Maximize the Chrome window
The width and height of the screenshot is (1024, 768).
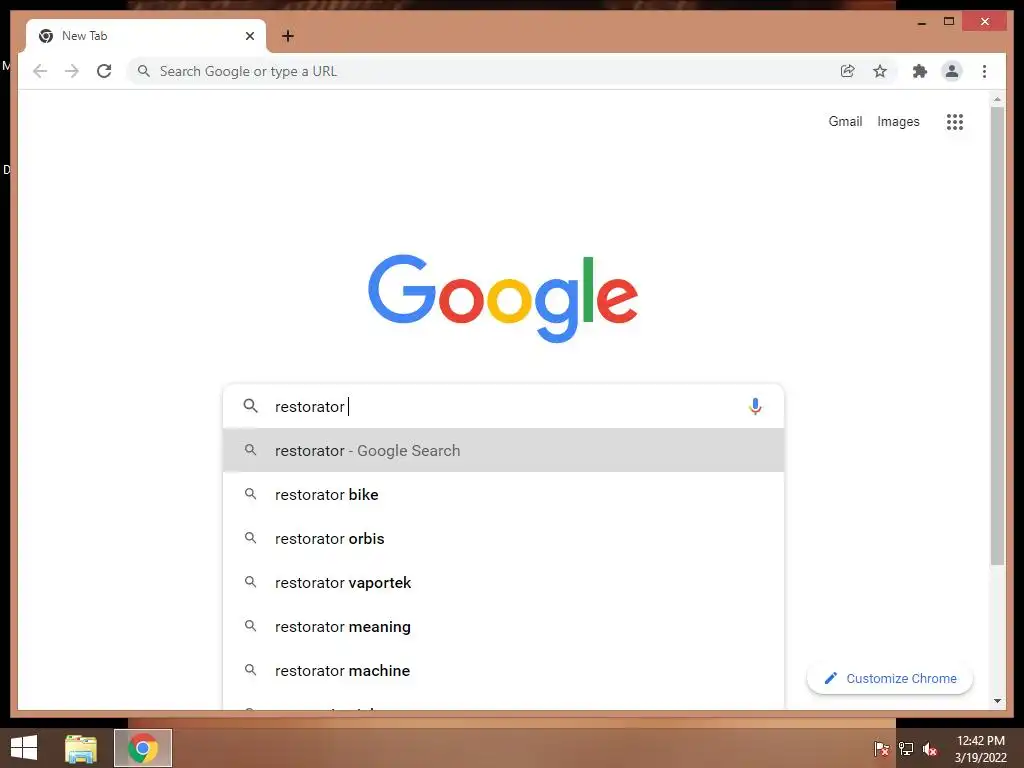949,22
